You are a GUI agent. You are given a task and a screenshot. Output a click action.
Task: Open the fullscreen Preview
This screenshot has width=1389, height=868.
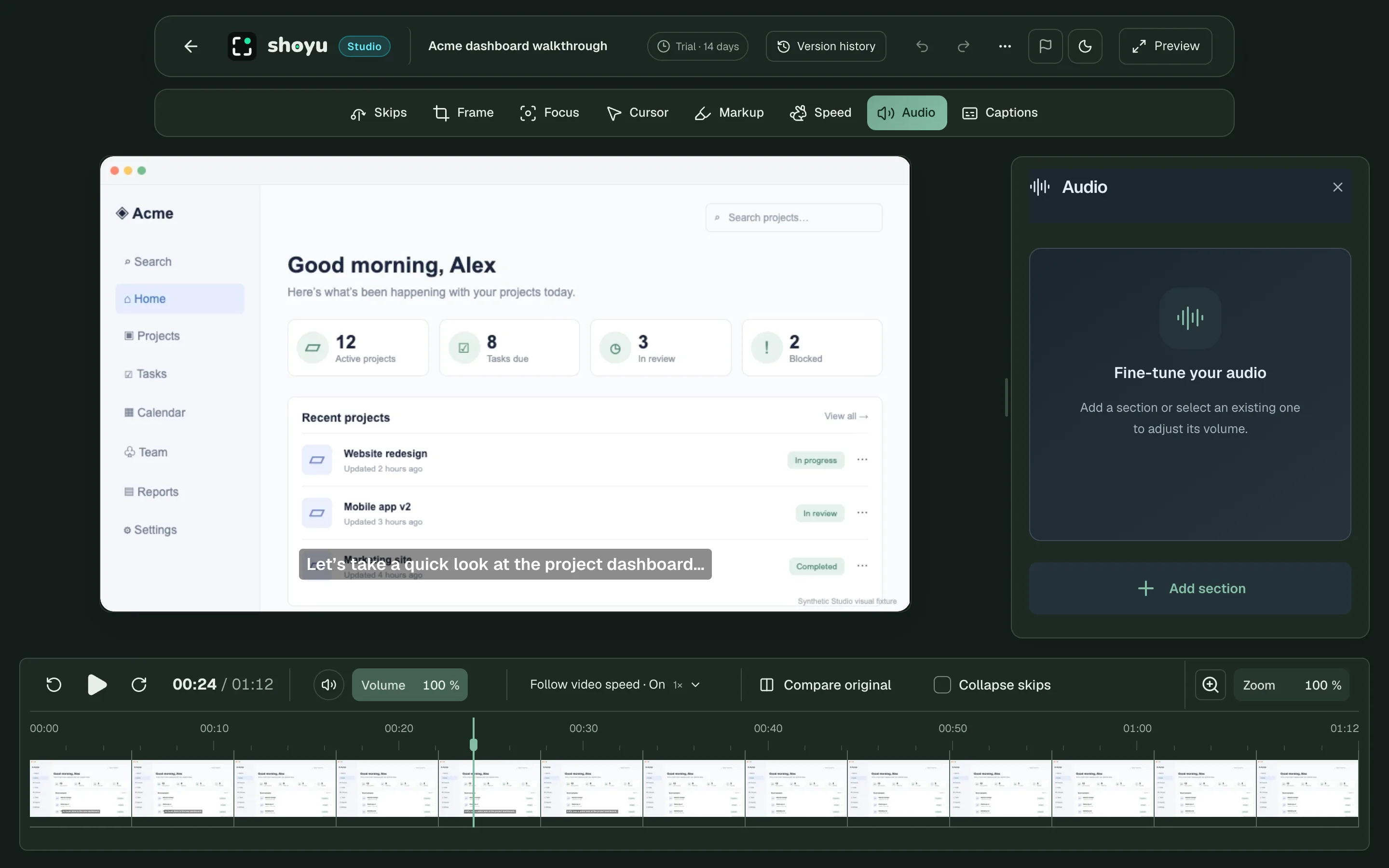[x=1165, y=46]
